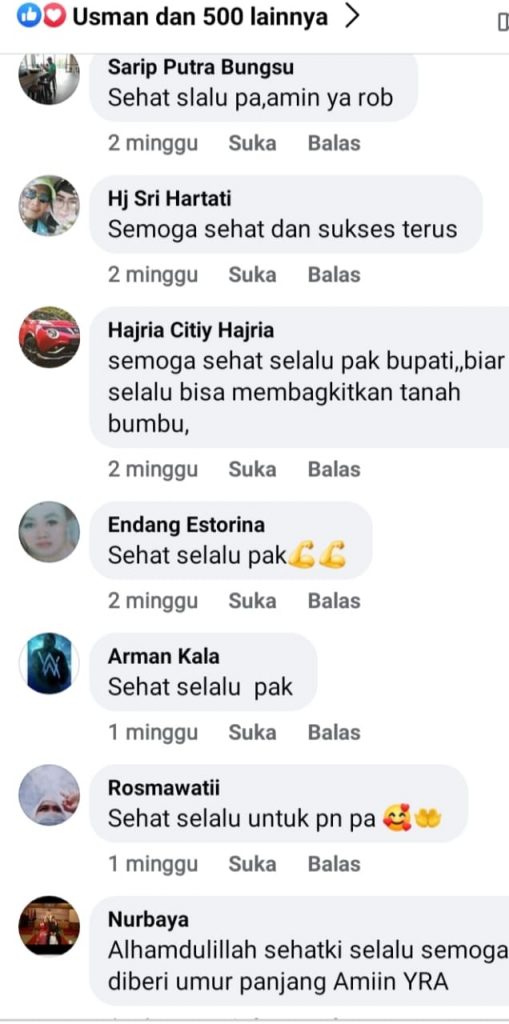Image resolution: width=509 pixels, height=1024 pixels.
Task: Like Sarip Putra Bungsu's comment with Suka
Action: [x=252, y=144]
